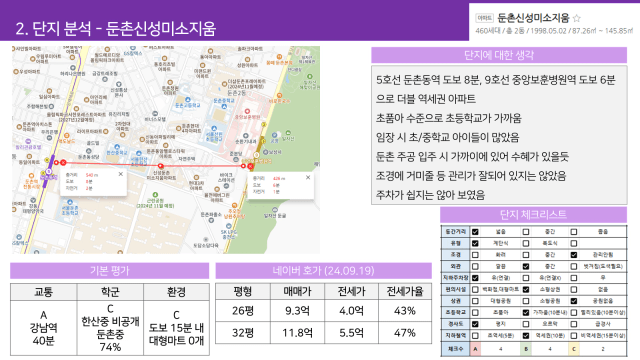
Task: Click the favorite star next to 둔촌신성미소지음
Action: [x=576, y=18]
